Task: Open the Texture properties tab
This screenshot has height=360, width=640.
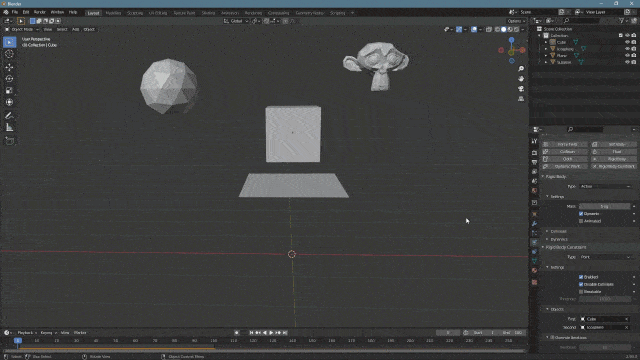Action: [x=534, y=282]
